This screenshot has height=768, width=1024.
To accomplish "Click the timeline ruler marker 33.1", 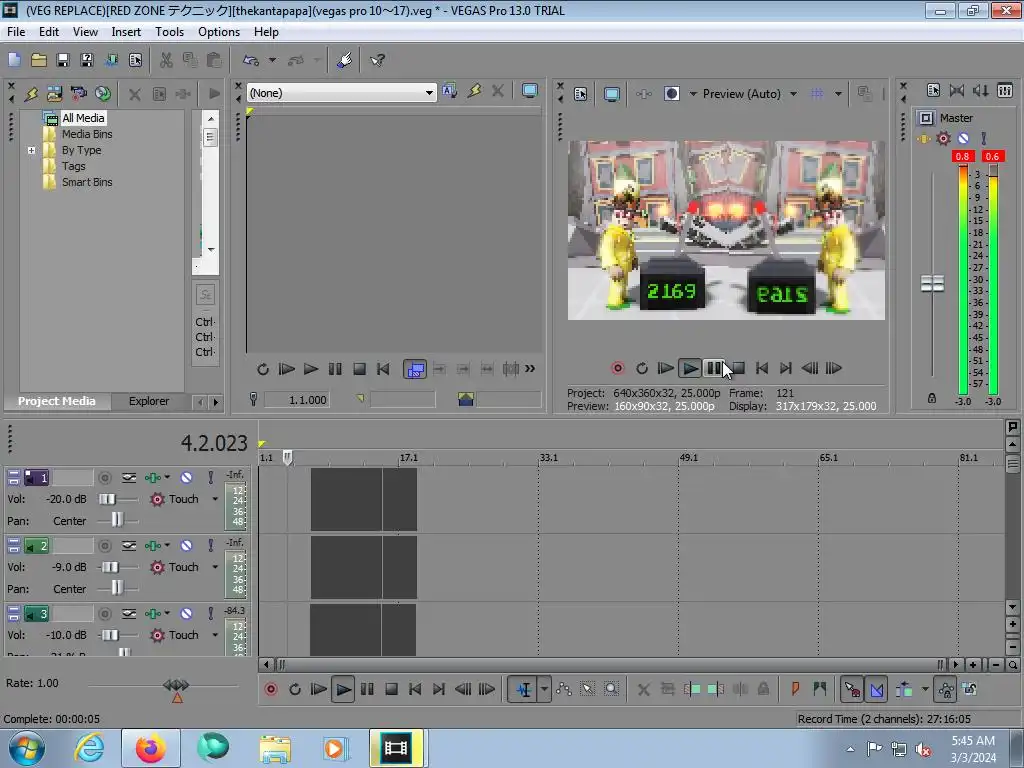I will click(549, 458).
